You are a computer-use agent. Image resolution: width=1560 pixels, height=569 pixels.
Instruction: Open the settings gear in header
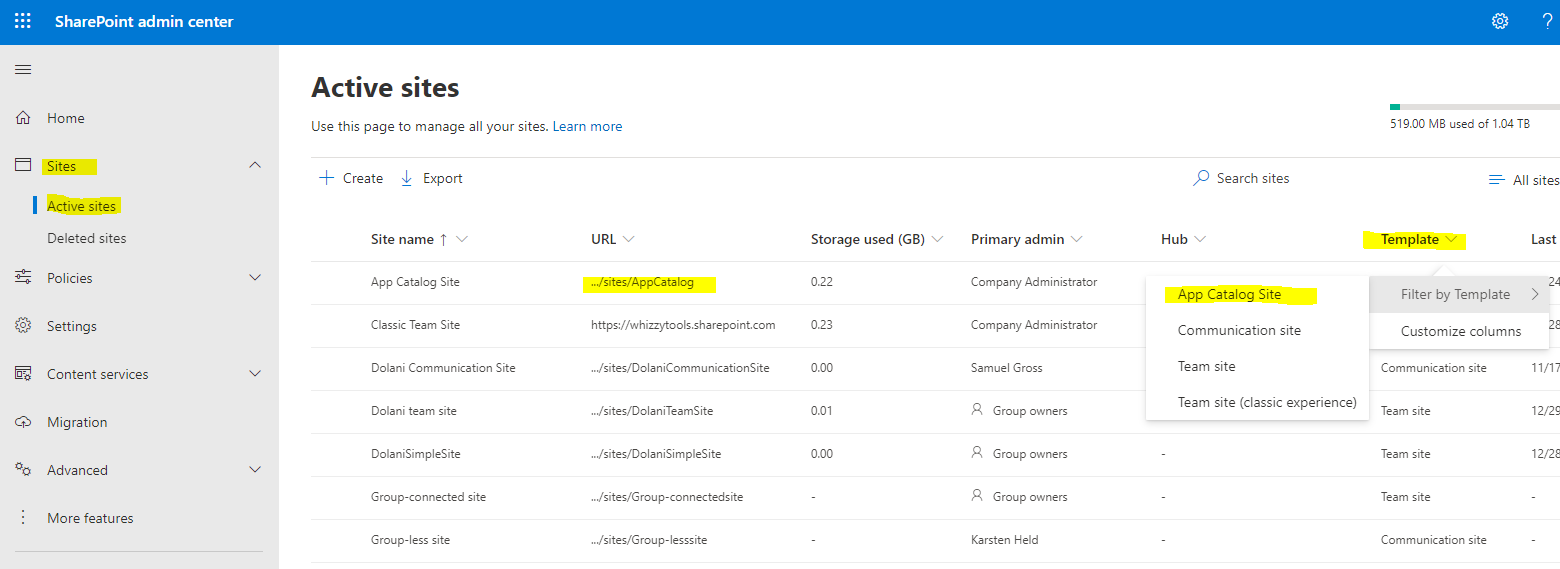1500,21
